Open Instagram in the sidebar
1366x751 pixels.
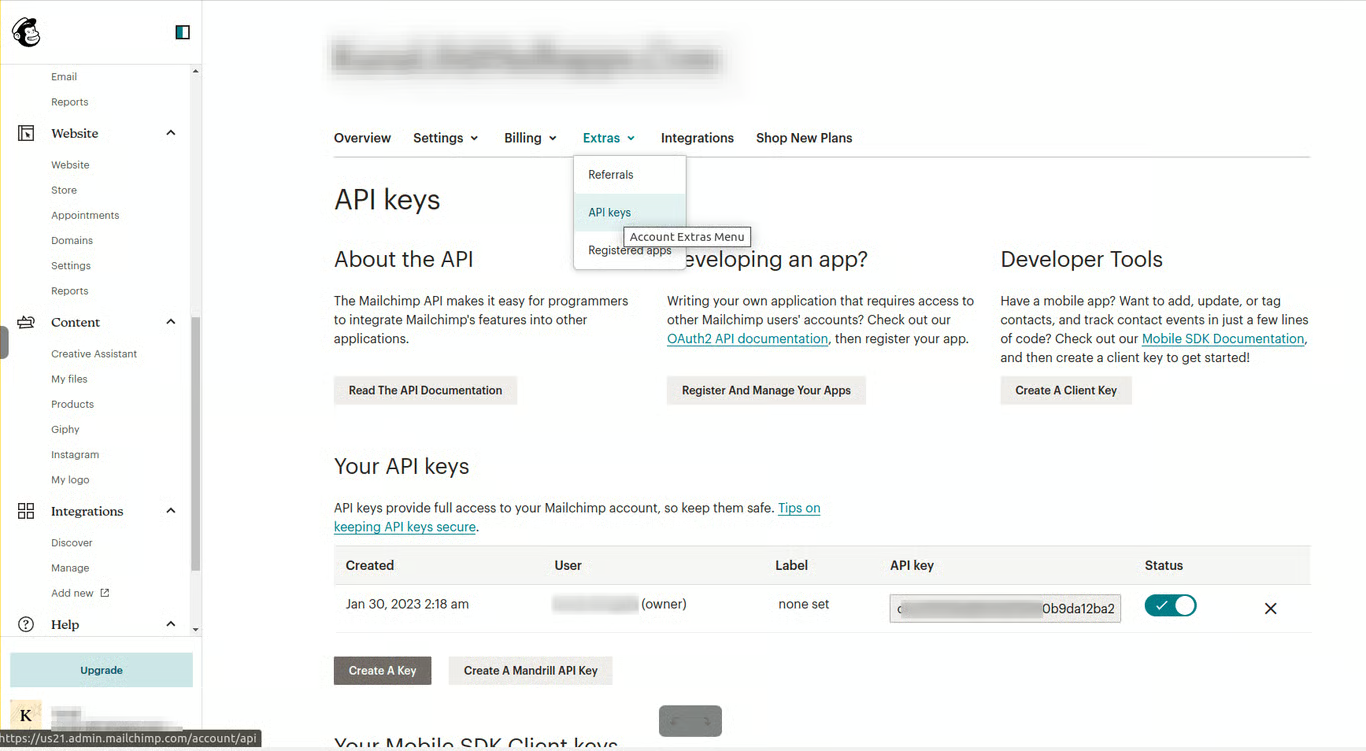tap(75, 454)
